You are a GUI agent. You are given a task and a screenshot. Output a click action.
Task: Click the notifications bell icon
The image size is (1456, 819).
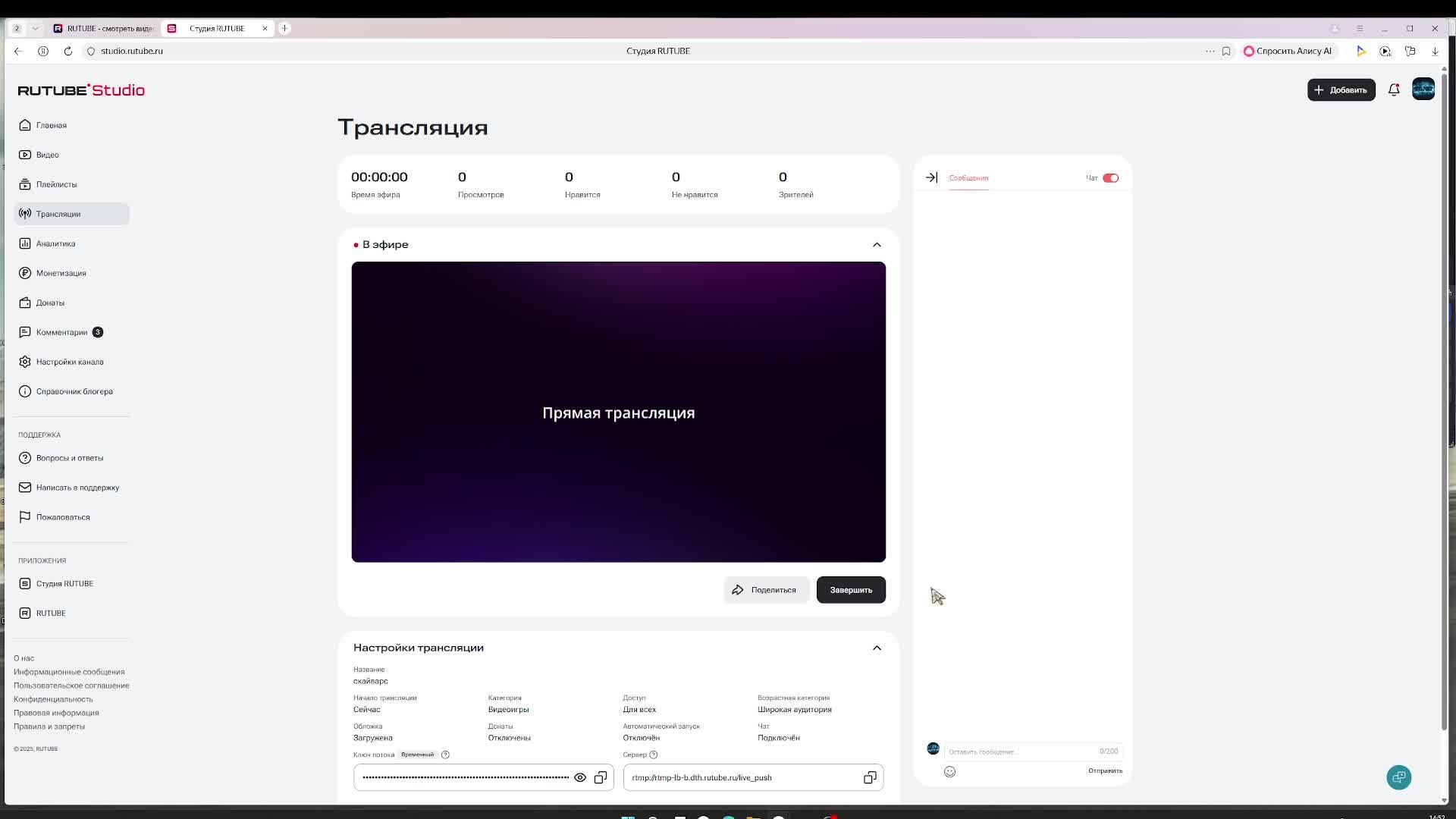(1394, 89)
